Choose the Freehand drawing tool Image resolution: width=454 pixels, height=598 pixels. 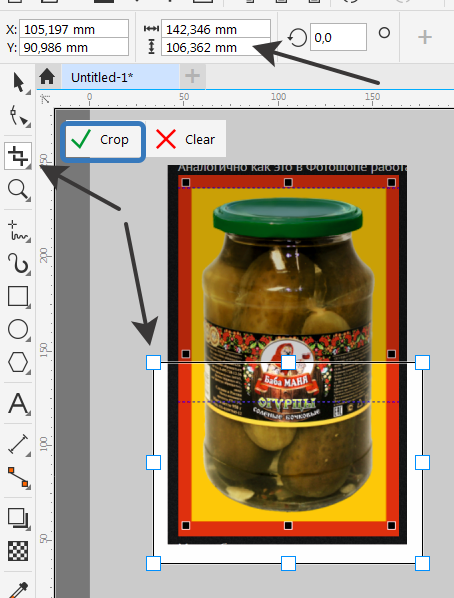pyautogui.click(x=18, y=231)
